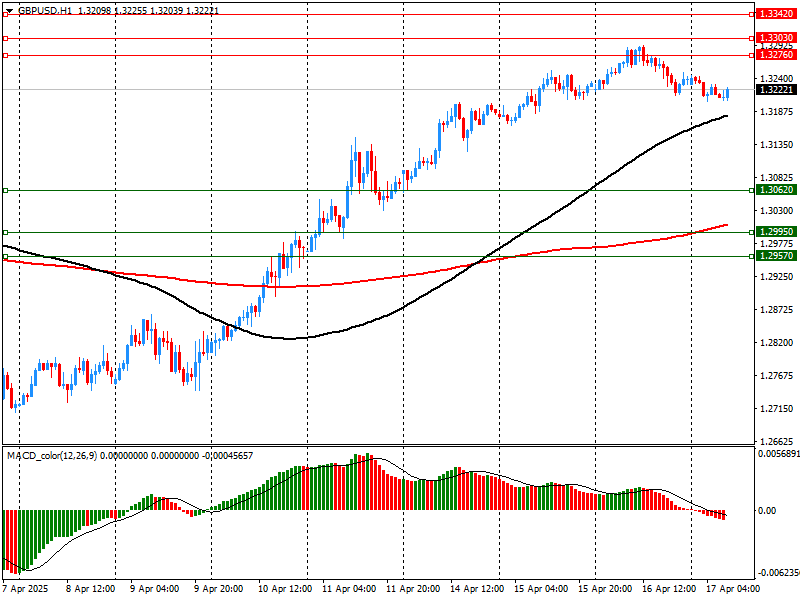Click the GBPUSD,H1 chart title text

(44, 8)
